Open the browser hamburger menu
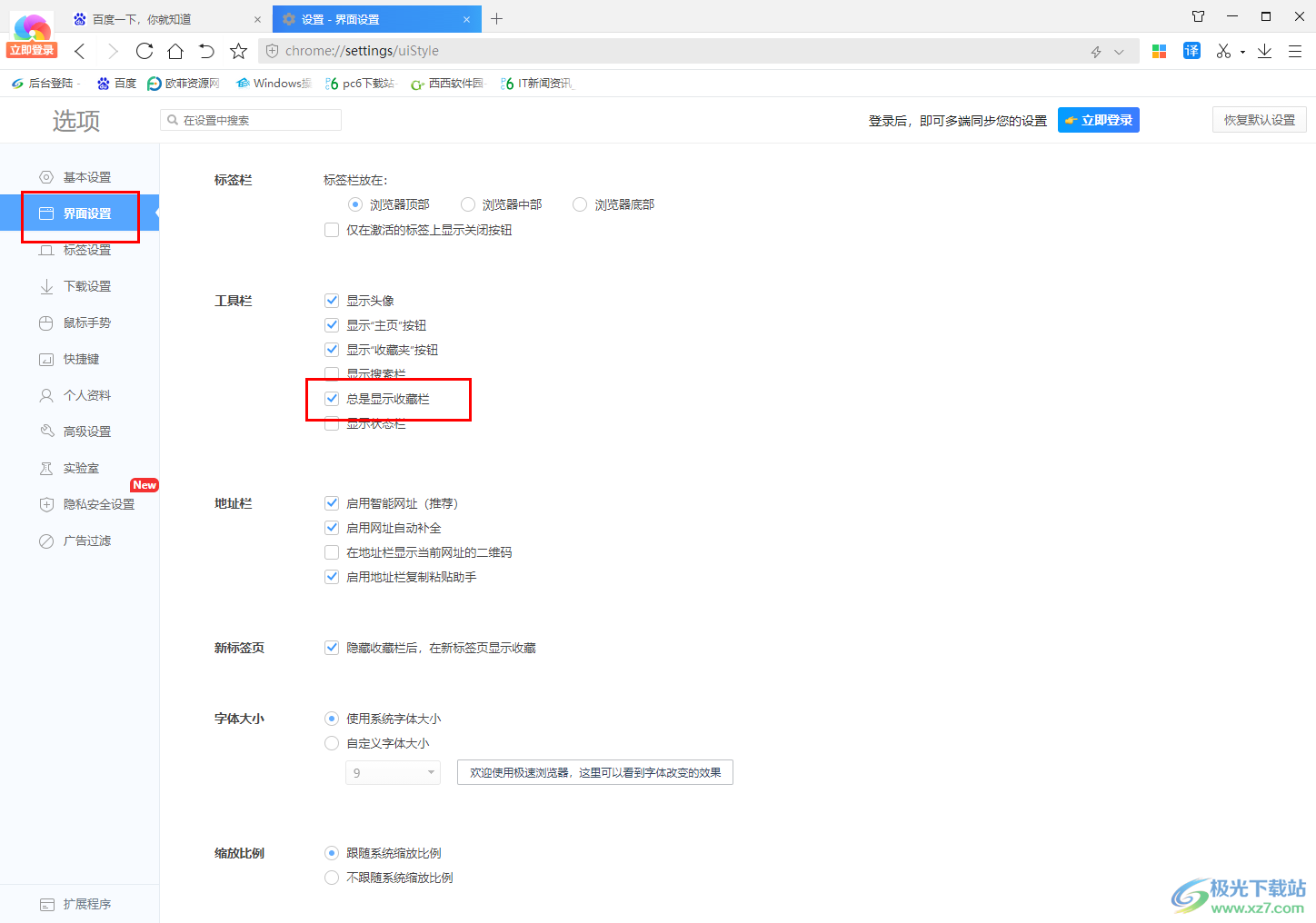 1295,51
